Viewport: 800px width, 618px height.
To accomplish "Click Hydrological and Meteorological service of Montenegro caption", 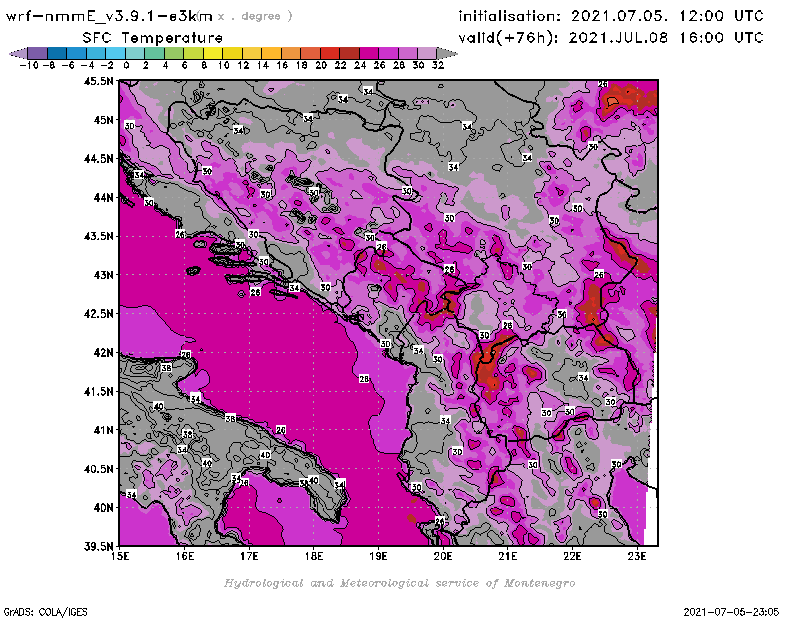I will [x=399, y=583].
